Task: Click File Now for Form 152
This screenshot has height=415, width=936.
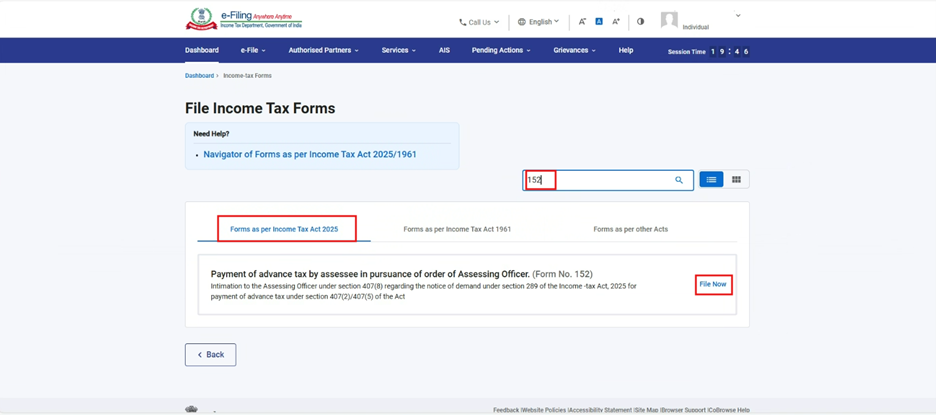Action: 713,284
